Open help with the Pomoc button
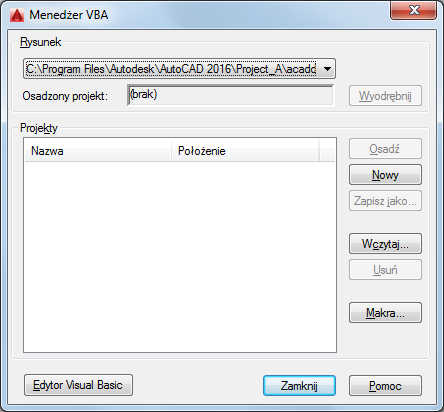The height and width of the screenshot is (412, 444). point(385,386)
